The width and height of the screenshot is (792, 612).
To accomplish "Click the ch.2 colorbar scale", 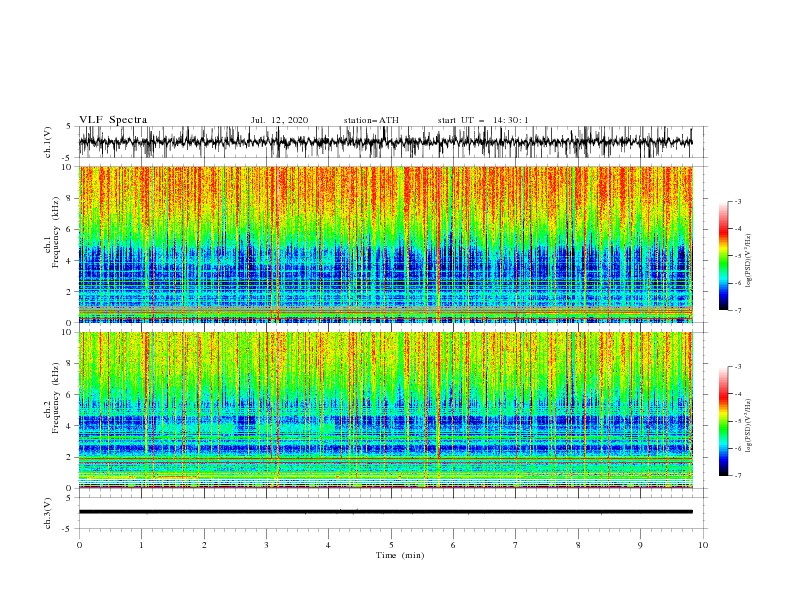I will tap(723, 421).
